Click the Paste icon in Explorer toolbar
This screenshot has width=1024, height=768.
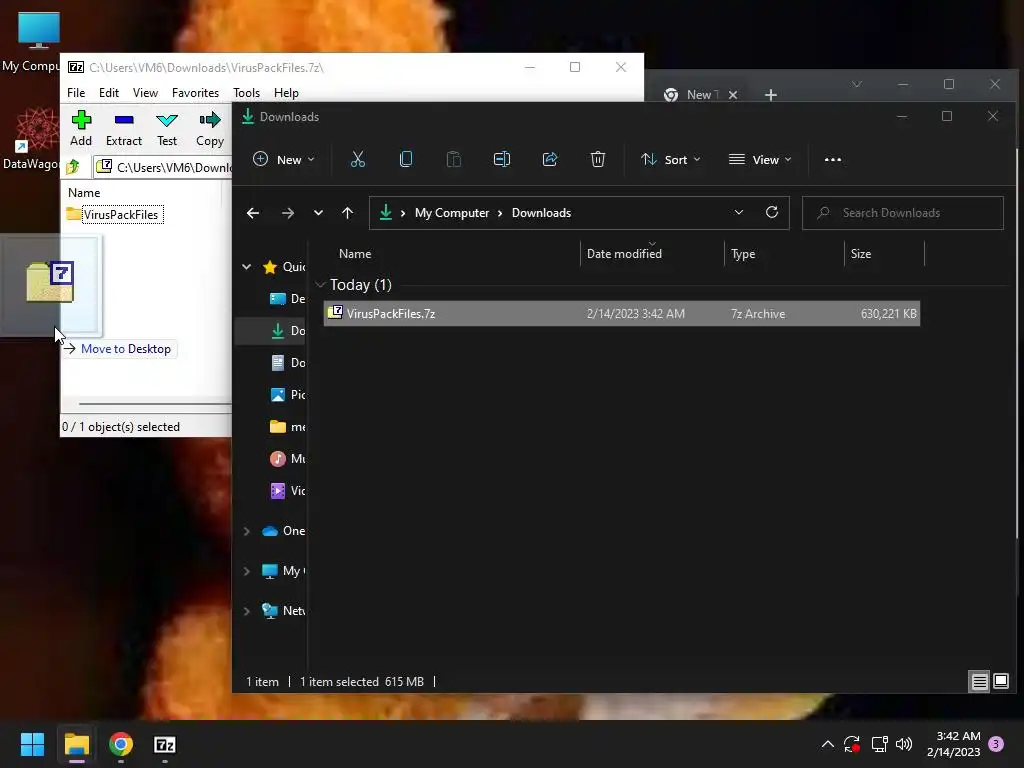coord(453,159)
